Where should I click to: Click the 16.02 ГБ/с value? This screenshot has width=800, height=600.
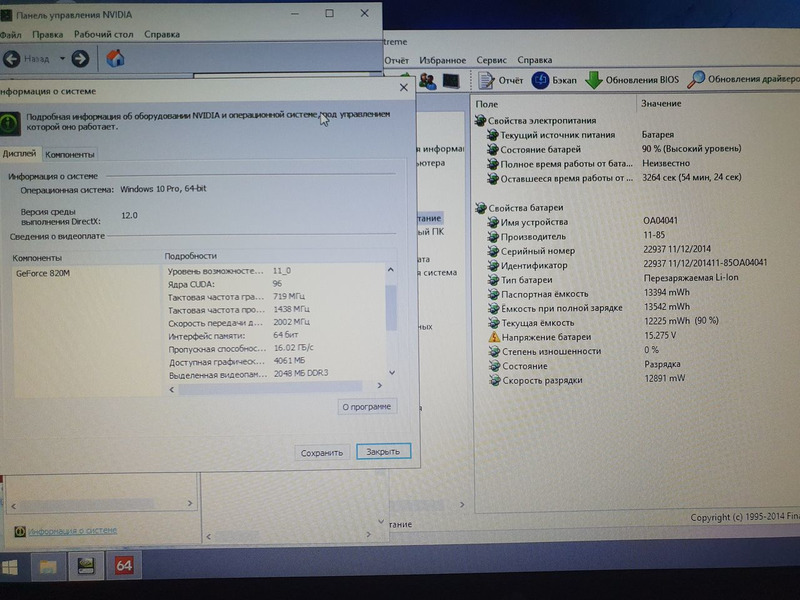click(293, 348)
